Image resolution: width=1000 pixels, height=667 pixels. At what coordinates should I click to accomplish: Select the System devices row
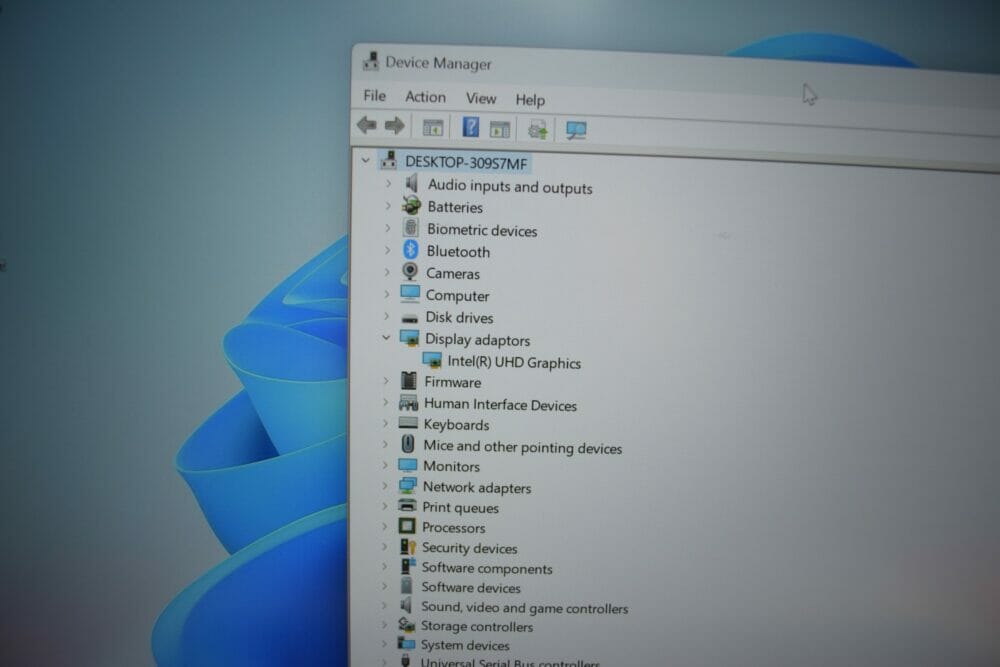coord(465,645)
